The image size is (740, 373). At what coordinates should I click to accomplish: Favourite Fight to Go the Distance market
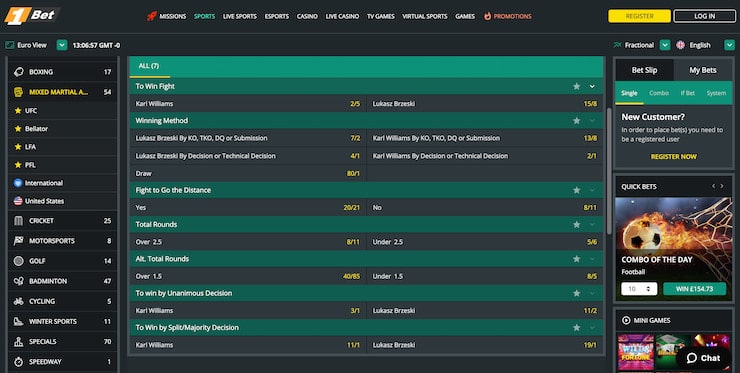pos(576,190)
